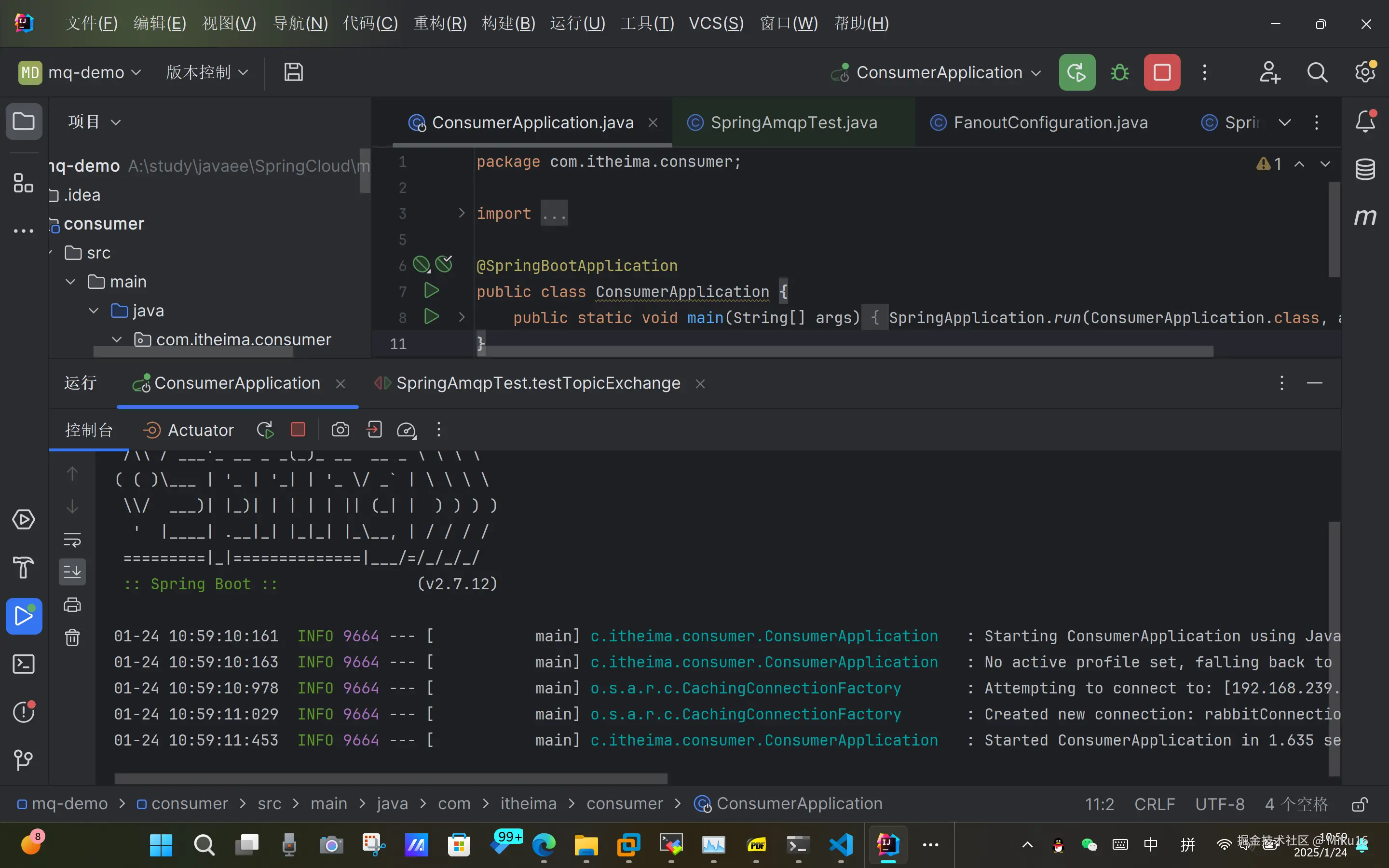Viewport: 1389px width, 868px height.
Task: Toggle scroll to end in console
Action: (72, 572)
